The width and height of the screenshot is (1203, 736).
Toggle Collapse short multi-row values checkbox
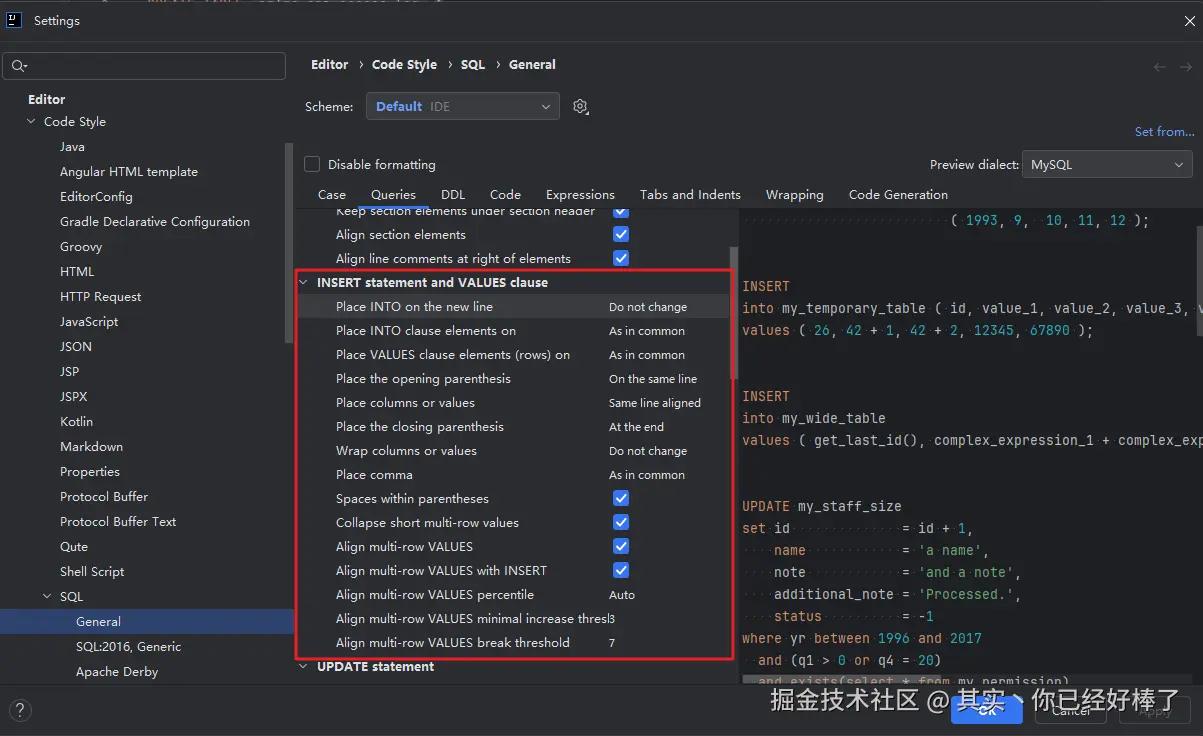[x=621, y=522]
